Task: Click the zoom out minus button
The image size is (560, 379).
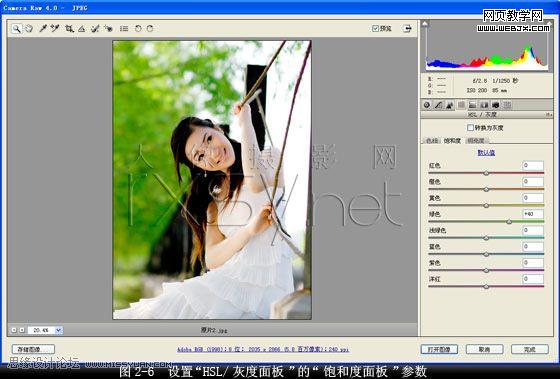Action: (x=14, y=330)
